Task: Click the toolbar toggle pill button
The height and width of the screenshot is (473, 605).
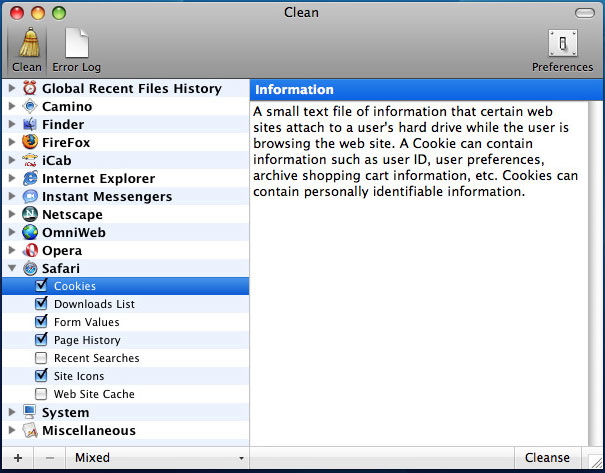Action: click(584, 13)
